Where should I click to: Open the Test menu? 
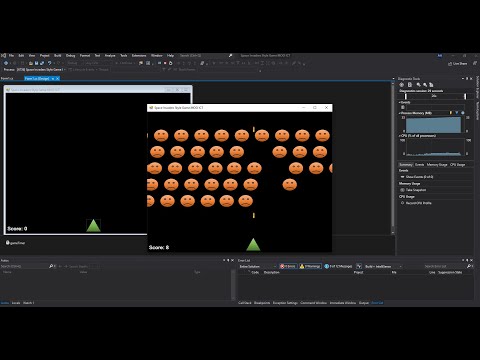(97, 55)
